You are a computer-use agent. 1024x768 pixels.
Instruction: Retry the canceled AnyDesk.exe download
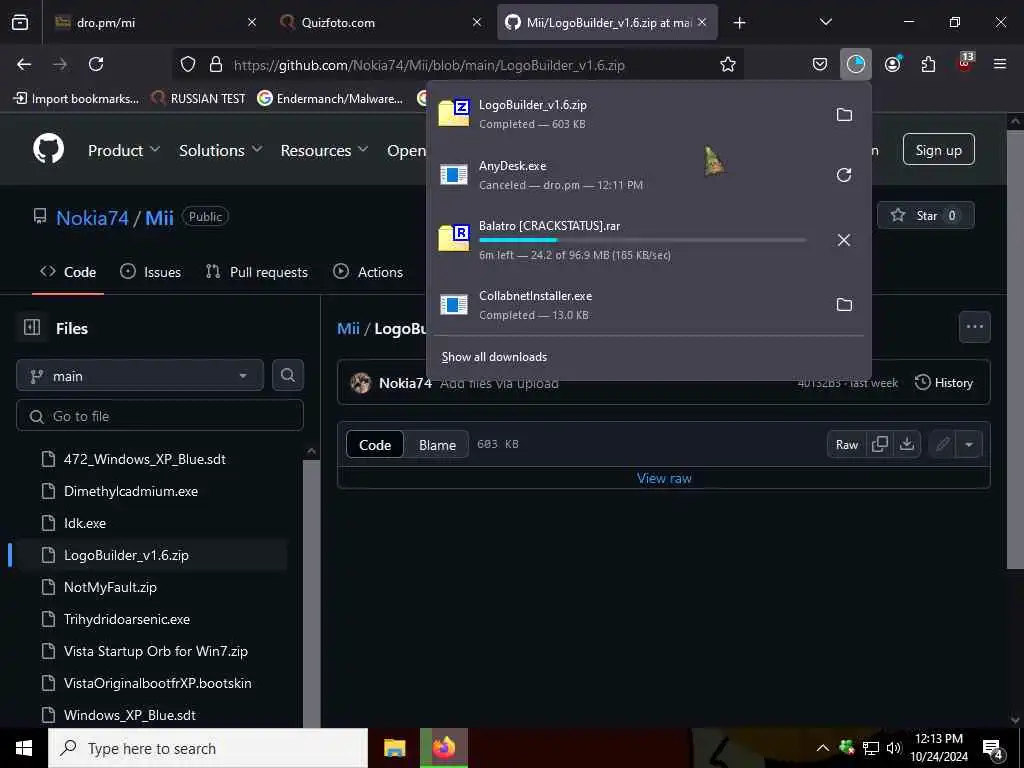point(844,175)
